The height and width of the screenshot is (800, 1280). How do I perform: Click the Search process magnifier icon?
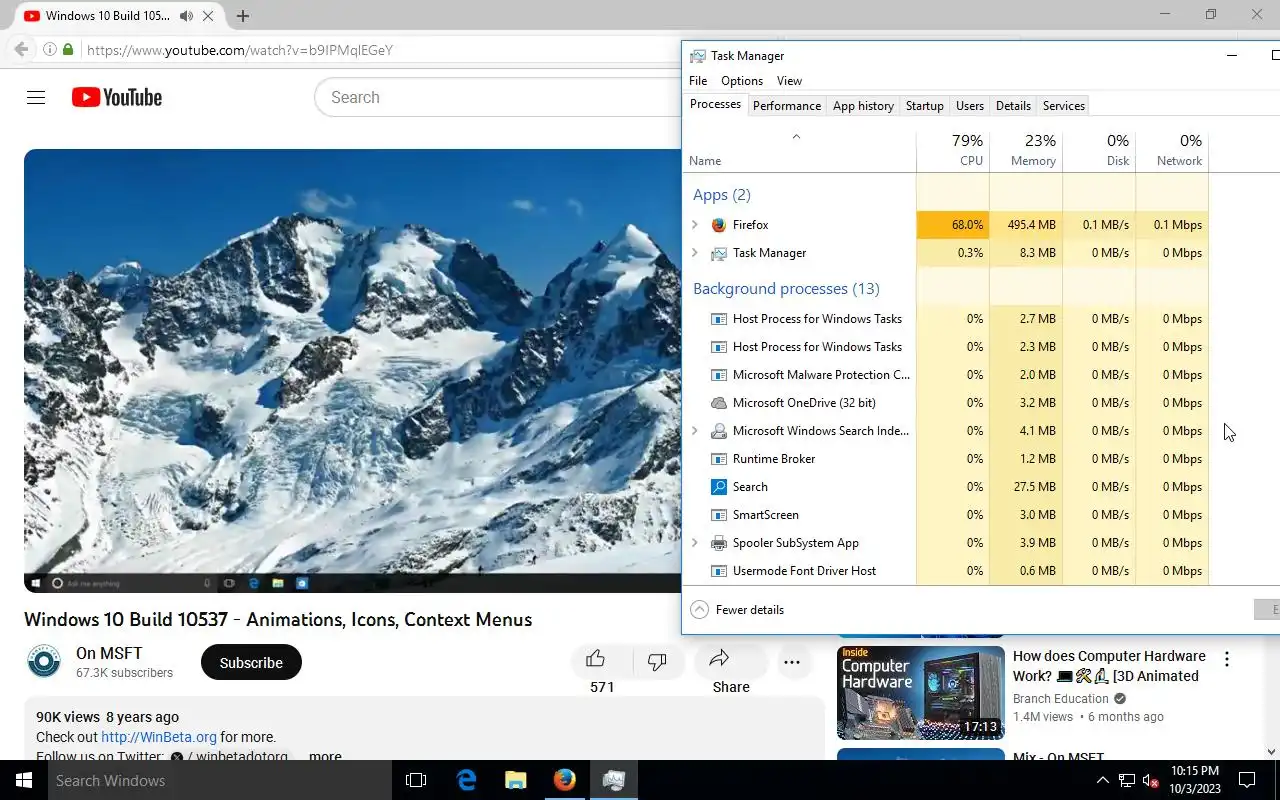(718, 487)
